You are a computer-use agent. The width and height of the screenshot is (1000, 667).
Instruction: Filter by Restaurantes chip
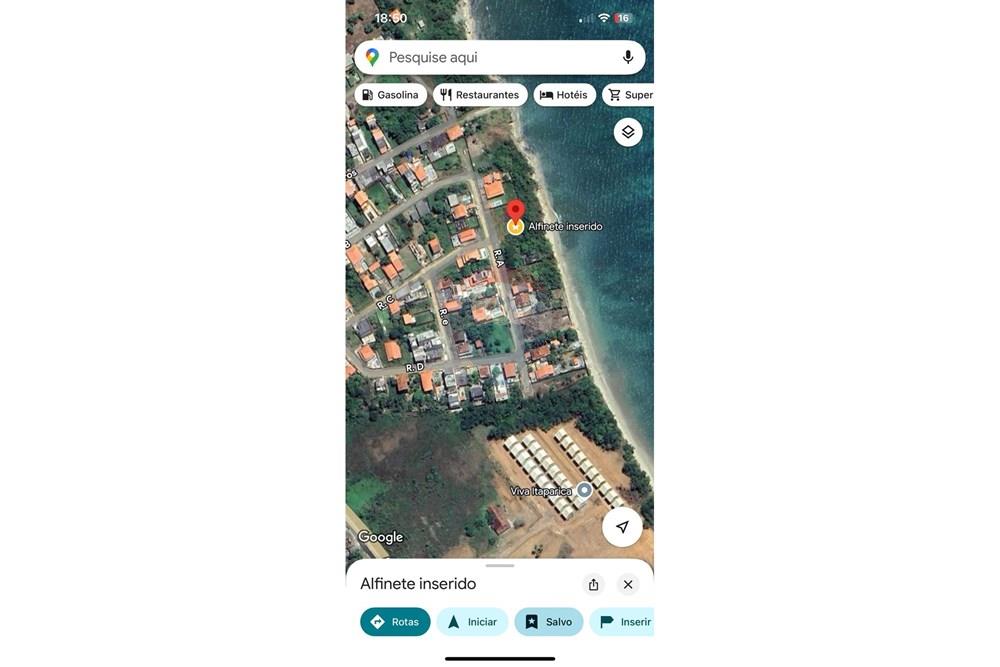(479, 95)
